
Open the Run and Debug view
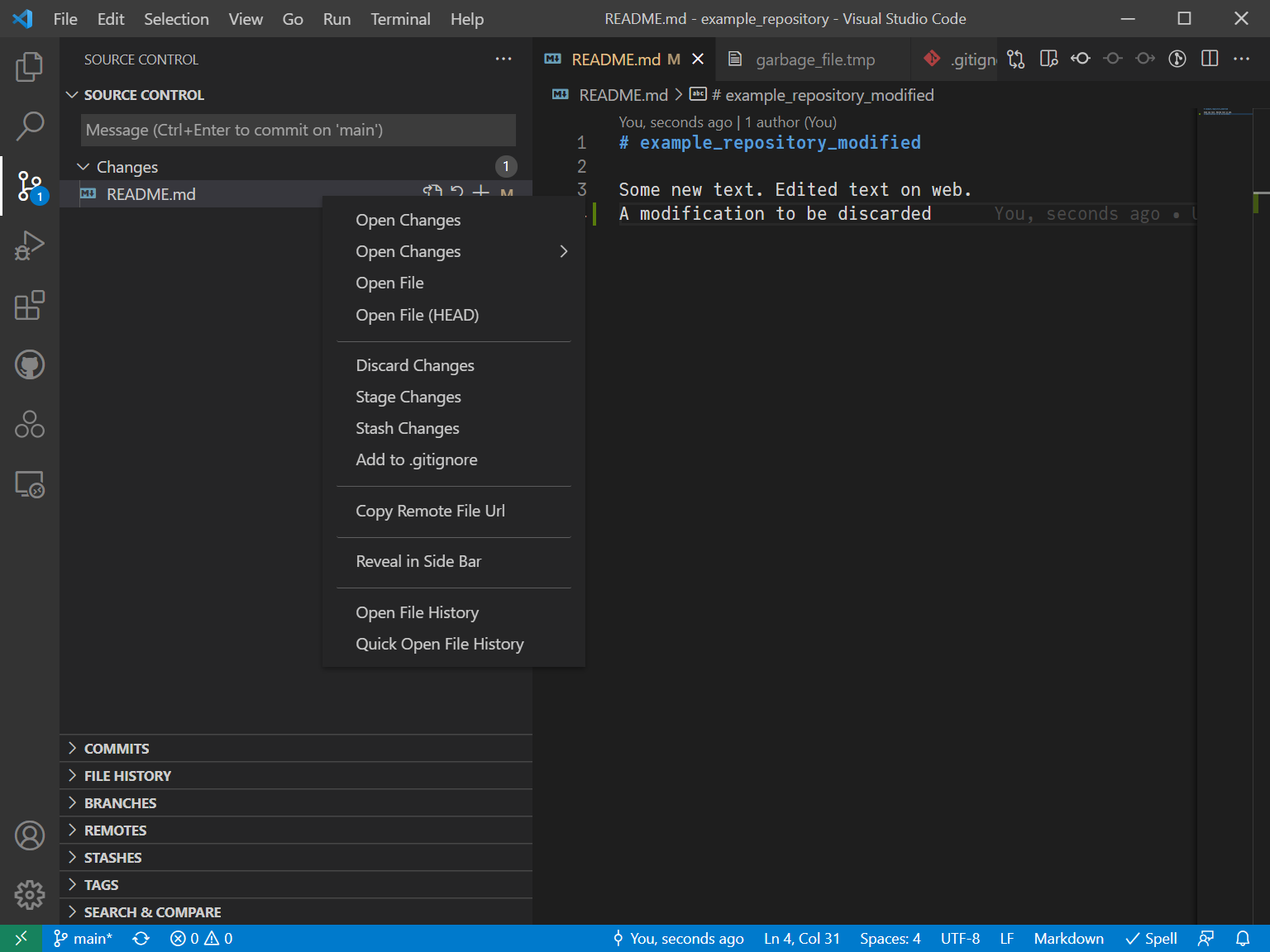(x=29, y=245)
